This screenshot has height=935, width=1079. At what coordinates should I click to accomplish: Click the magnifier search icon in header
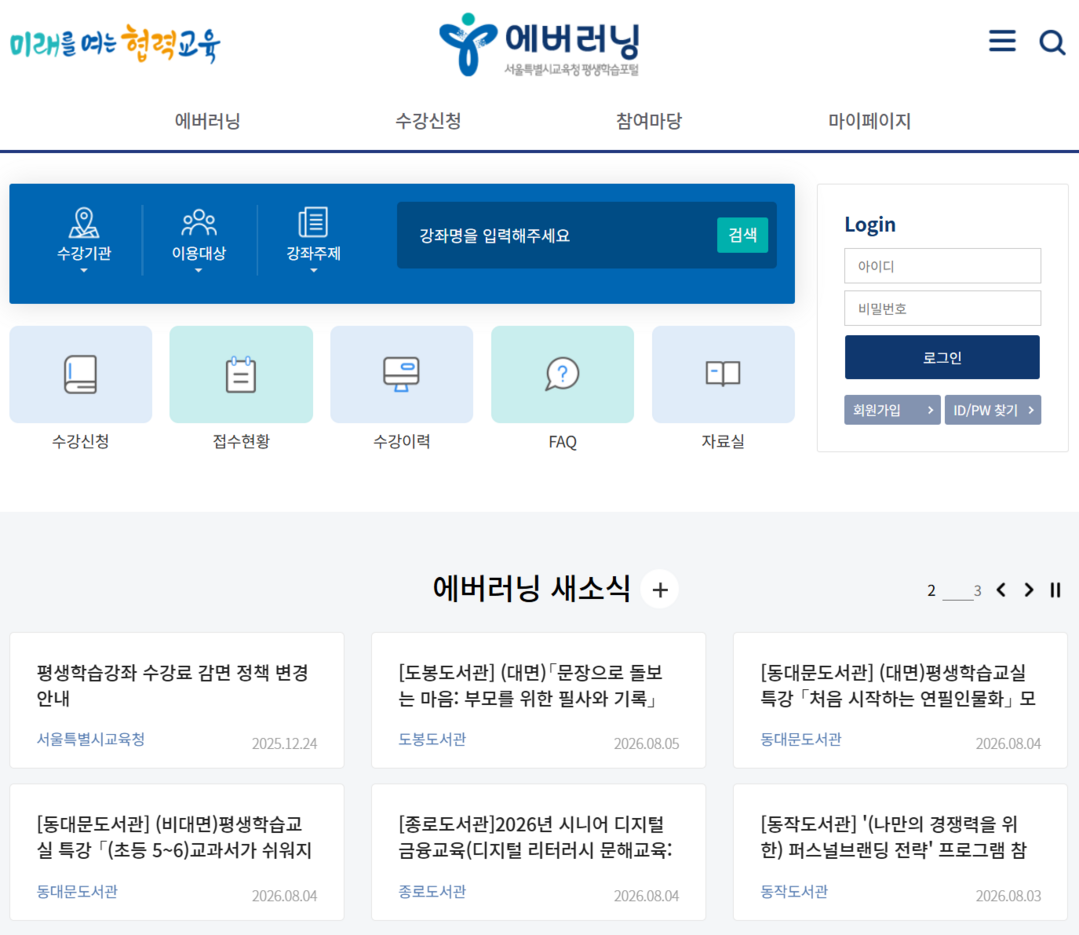point(1051,42)
